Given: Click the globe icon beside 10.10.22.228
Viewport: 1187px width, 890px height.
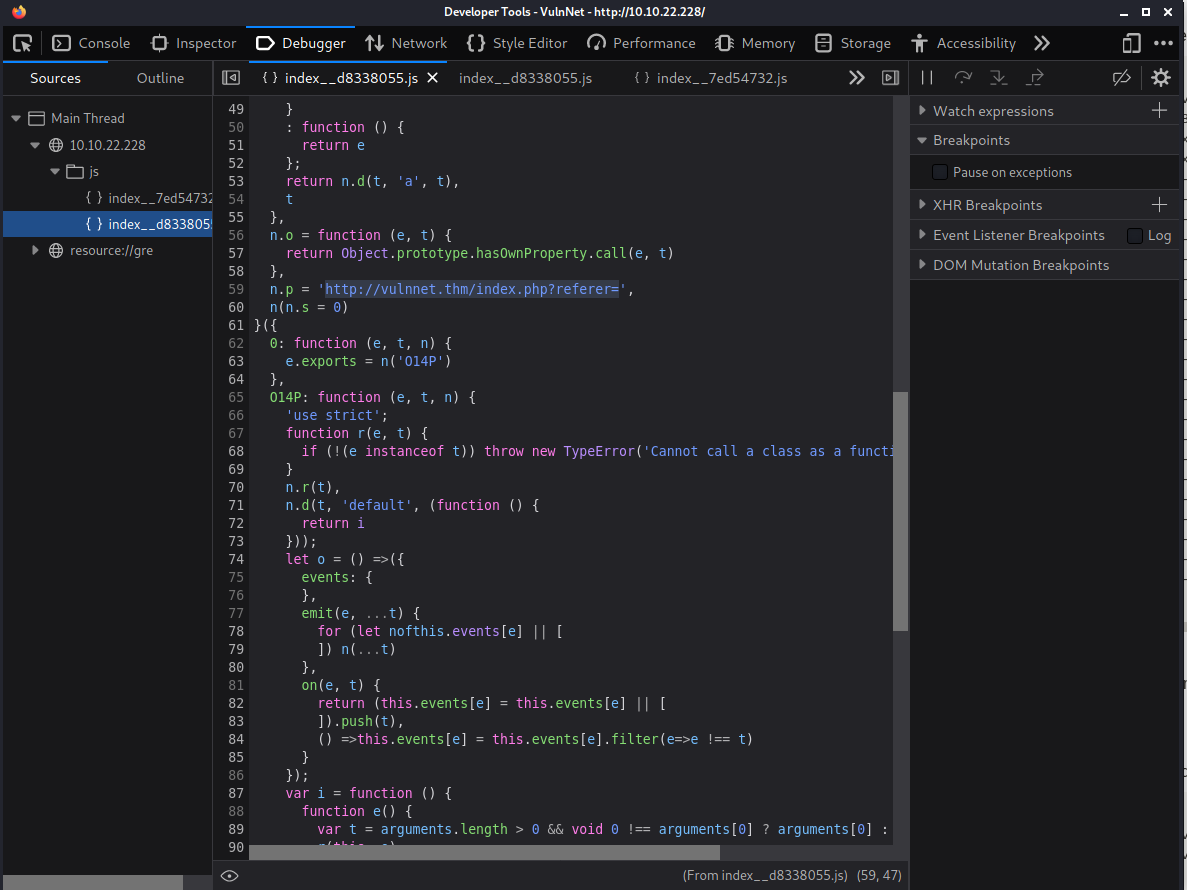Looking at the screenshot, I should (x=56, y=145).
